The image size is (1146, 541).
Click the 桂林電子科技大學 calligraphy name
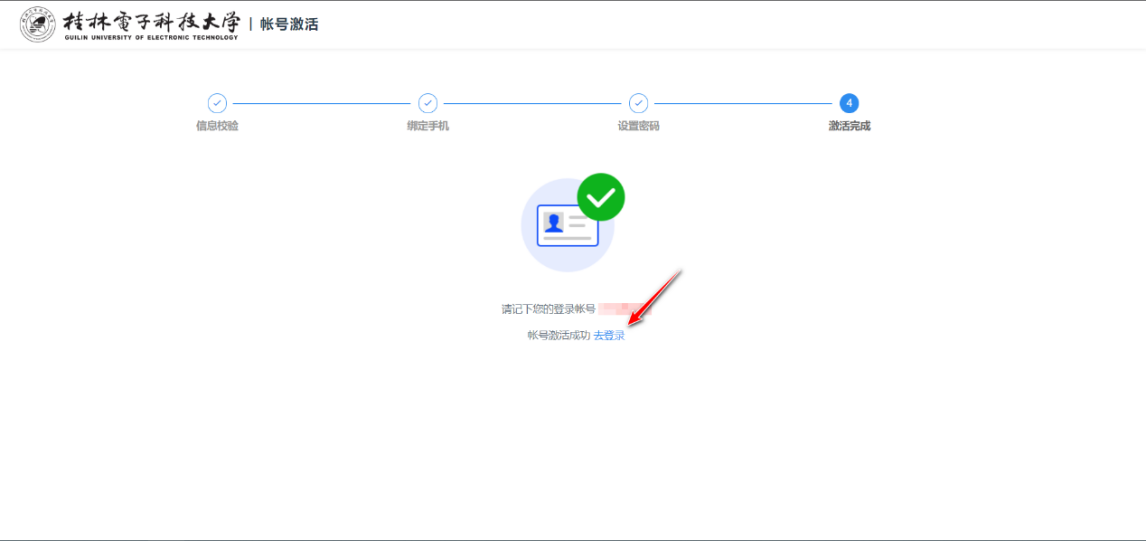tap(150, 20)
